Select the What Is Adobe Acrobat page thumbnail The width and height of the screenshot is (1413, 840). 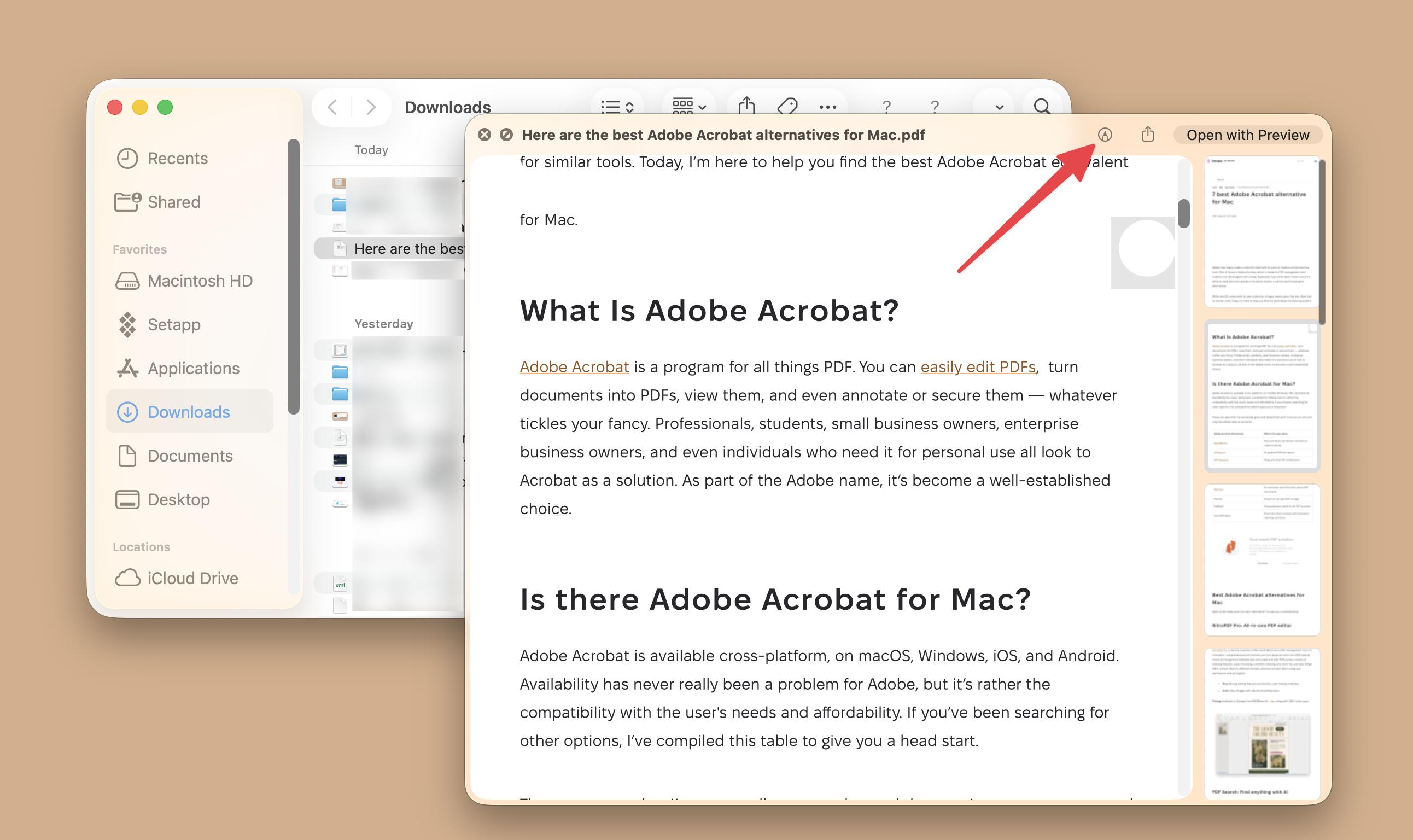click(1262, 396)
